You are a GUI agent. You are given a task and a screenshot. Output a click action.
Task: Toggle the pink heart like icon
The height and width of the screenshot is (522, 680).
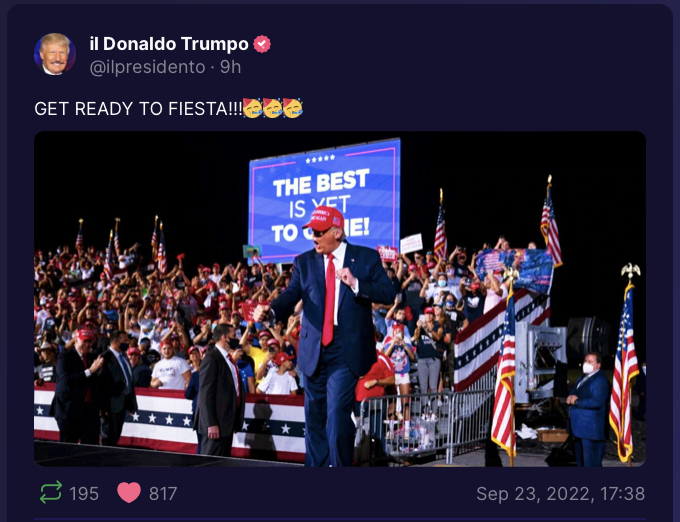(x=129, y=493)
